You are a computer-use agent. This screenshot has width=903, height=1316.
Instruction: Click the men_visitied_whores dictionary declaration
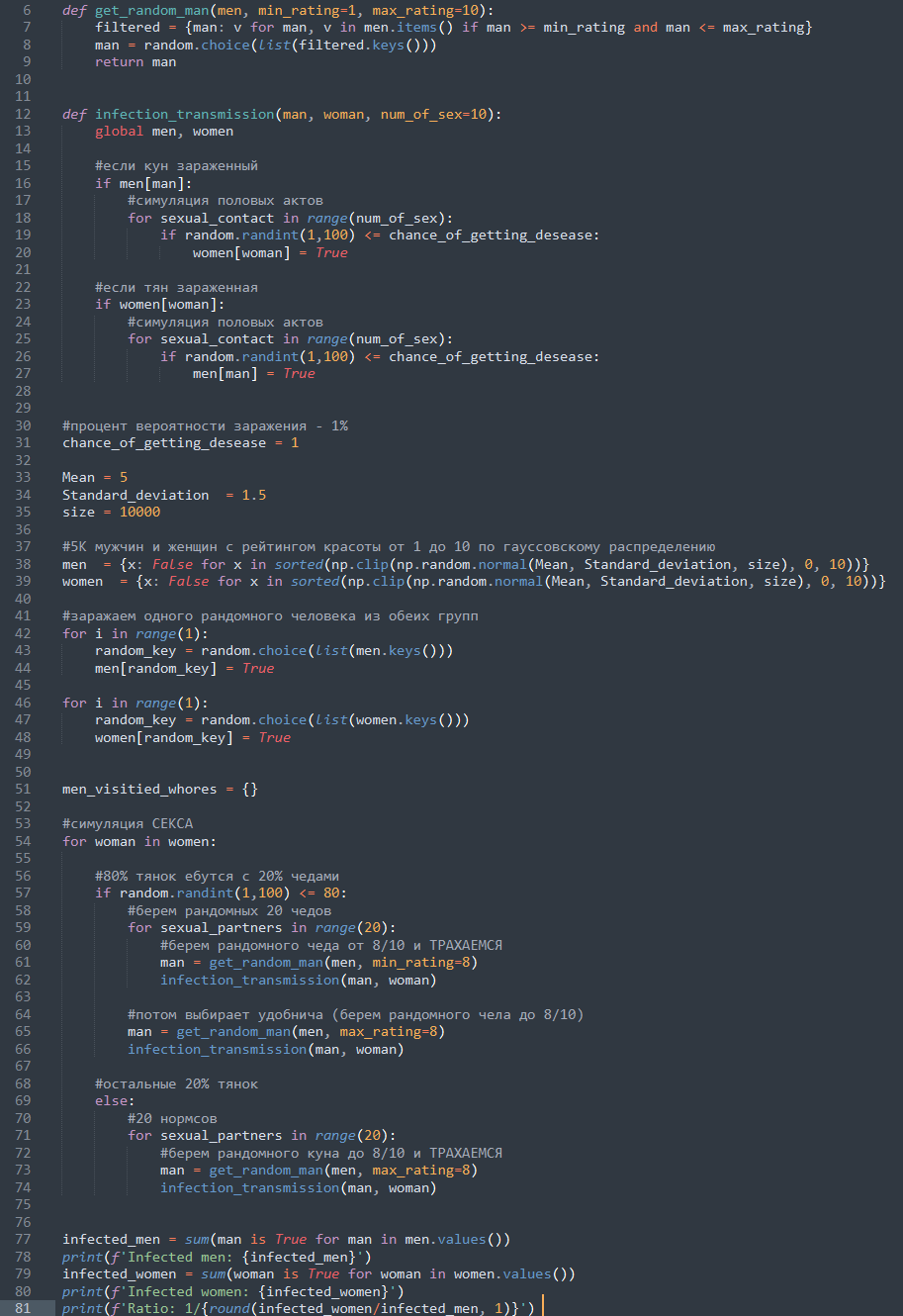[159, 789]
